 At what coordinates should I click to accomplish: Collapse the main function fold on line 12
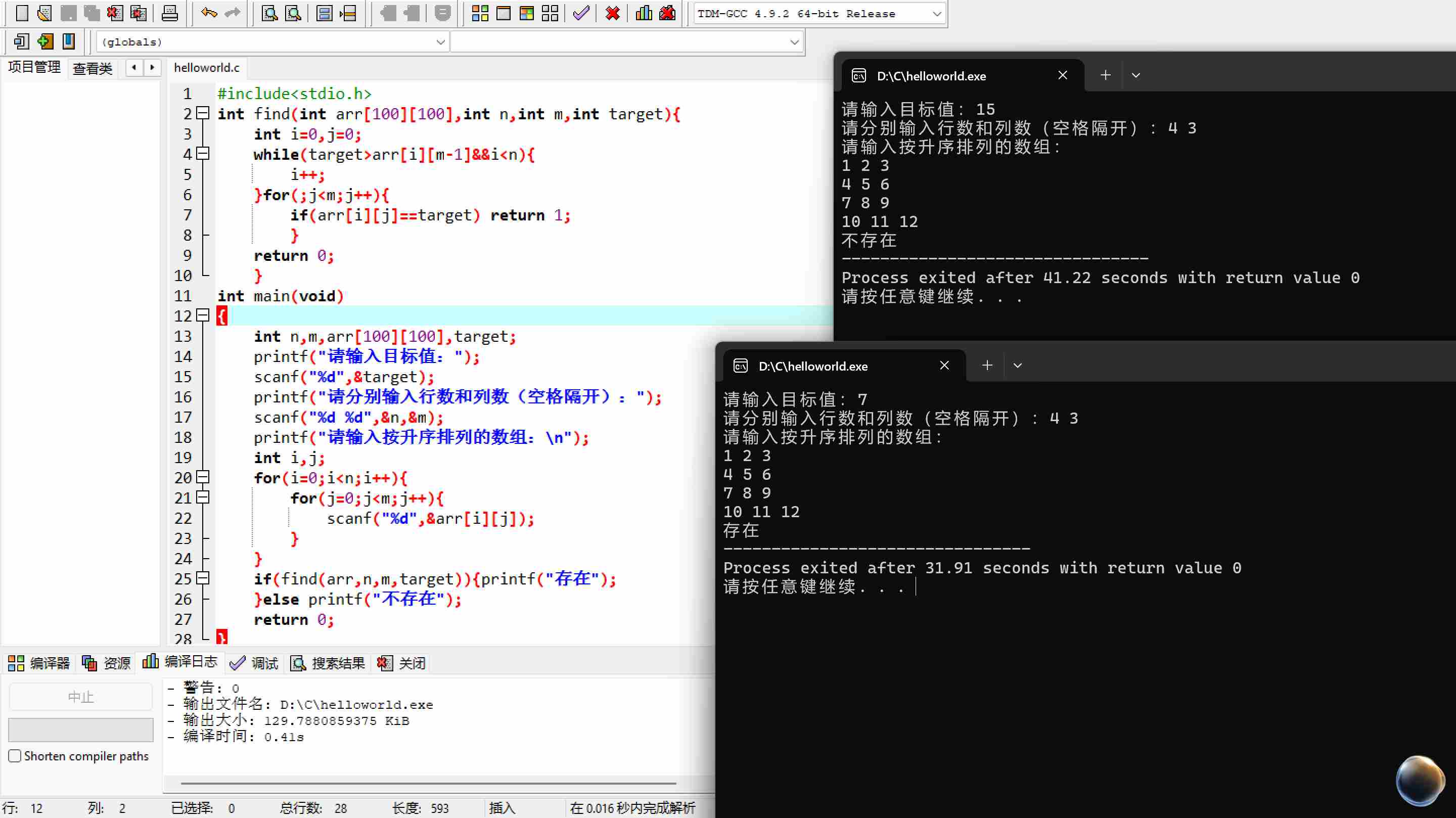203,315
